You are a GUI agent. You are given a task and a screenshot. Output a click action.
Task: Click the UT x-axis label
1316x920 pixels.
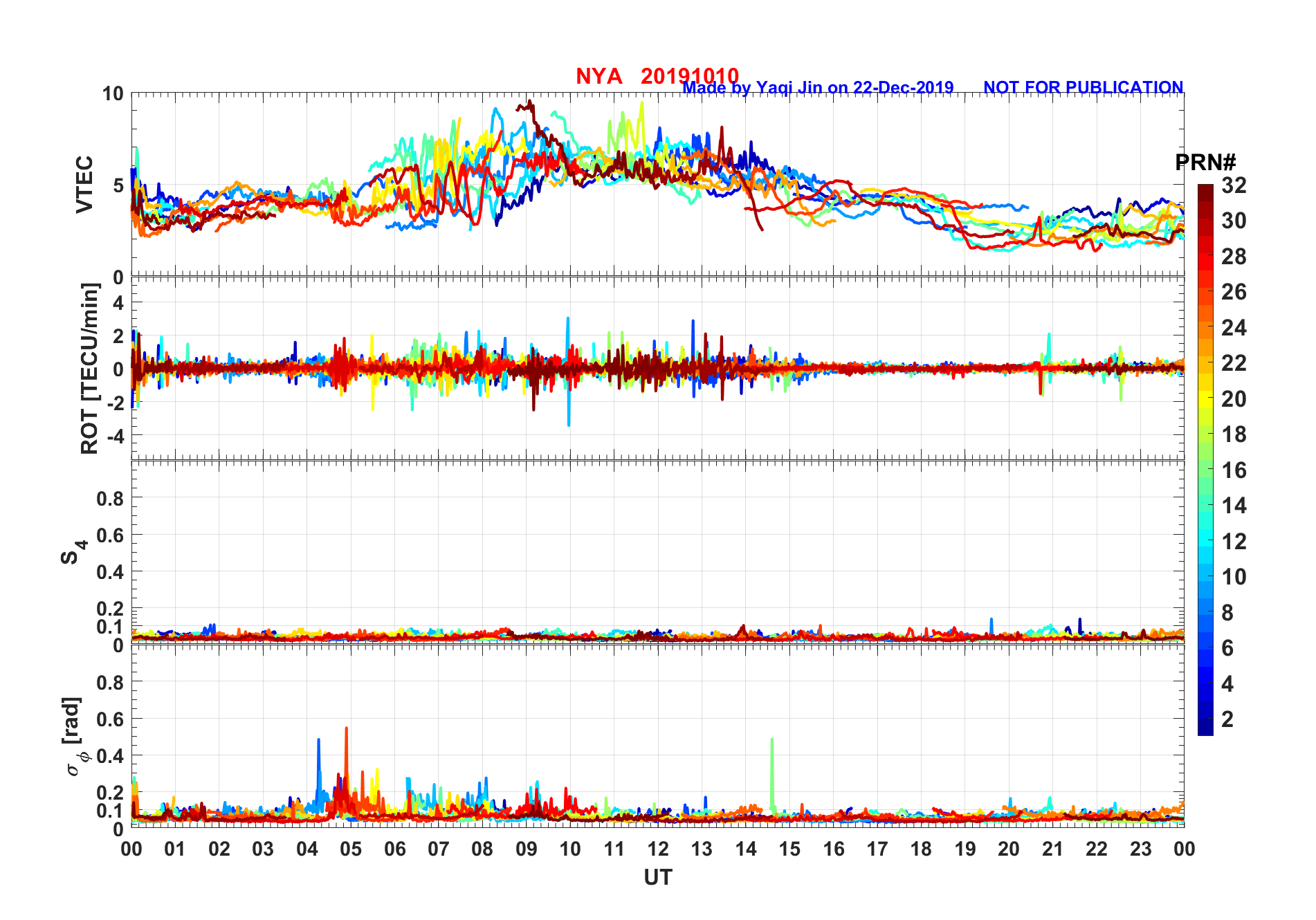coord(658,878)
